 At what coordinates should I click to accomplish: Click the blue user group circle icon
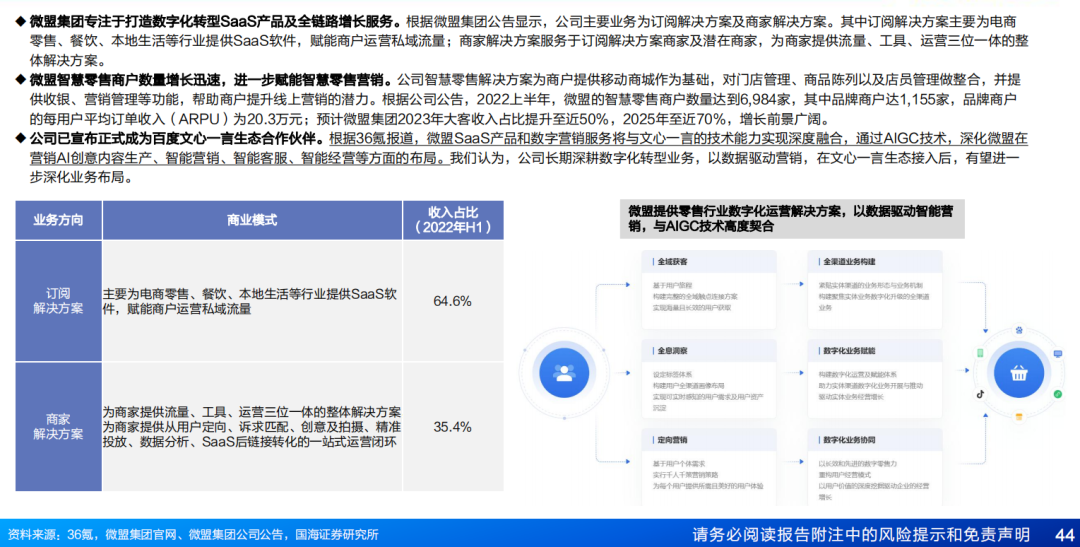click(564, 373)
